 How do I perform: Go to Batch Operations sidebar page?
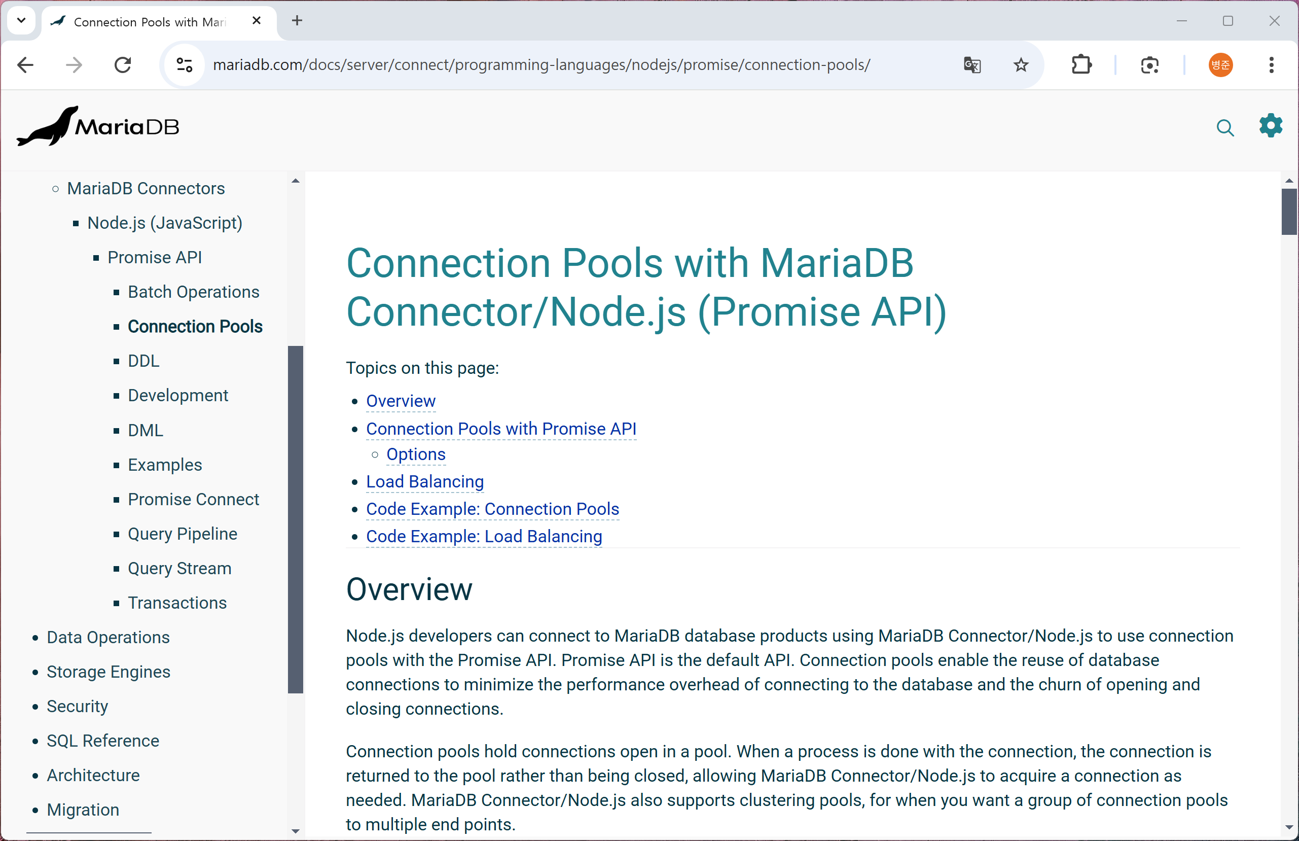click(x=193, y=292)
